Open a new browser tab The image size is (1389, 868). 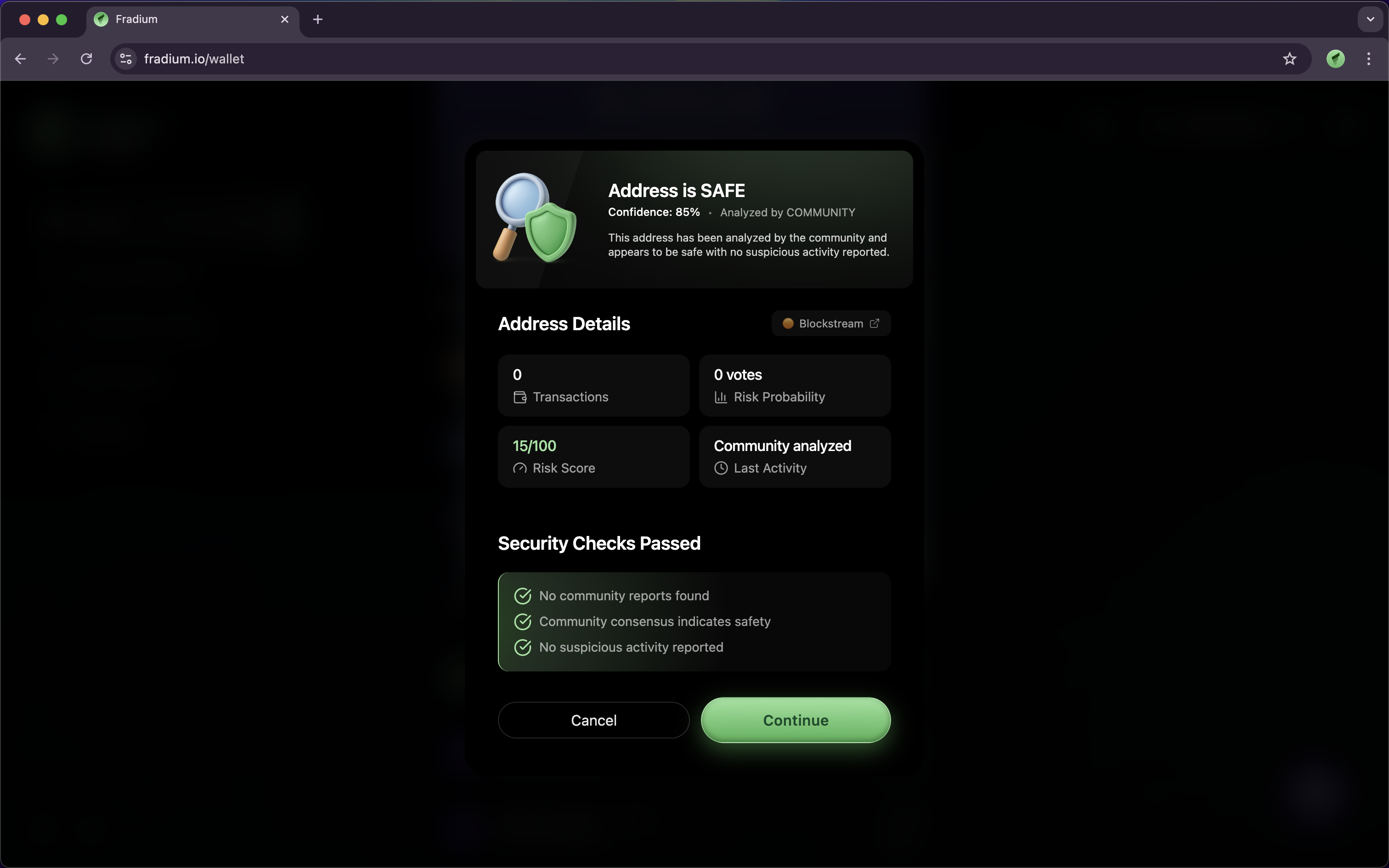317,19
